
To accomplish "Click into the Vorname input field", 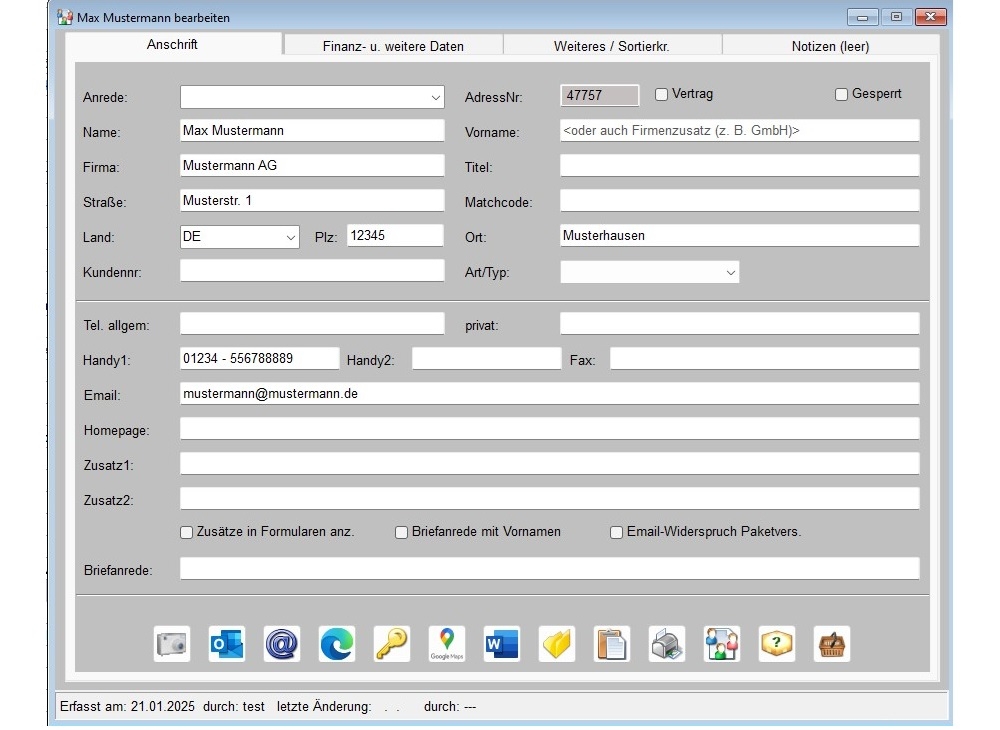I will 739,131.
